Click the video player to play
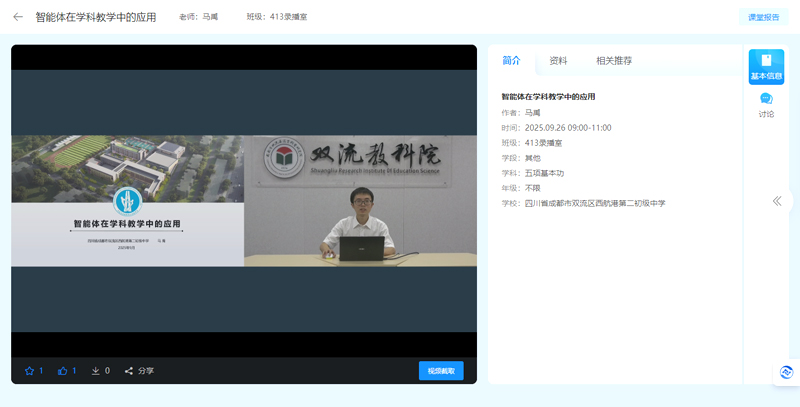Image resolution: width=800 pixels, height=407 pixels. 244,200
